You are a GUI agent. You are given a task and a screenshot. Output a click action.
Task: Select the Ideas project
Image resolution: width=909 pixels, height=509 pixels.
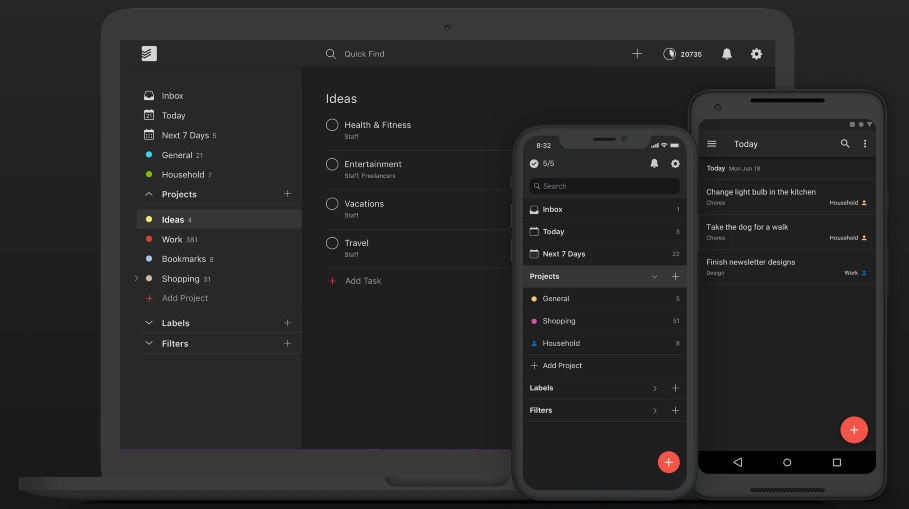(219, 219)
